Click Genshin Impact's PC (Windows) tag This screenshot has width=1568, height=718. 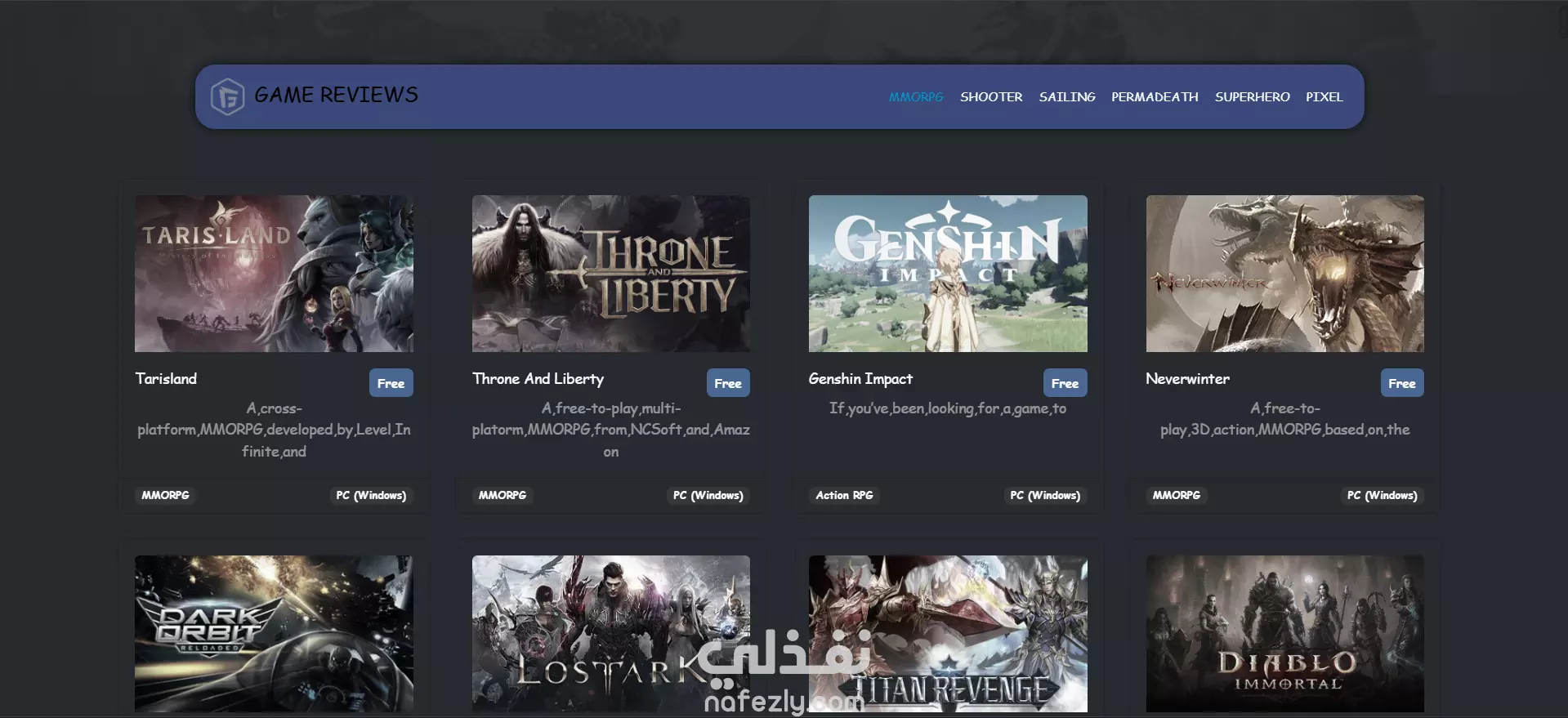pos(1045,495)
